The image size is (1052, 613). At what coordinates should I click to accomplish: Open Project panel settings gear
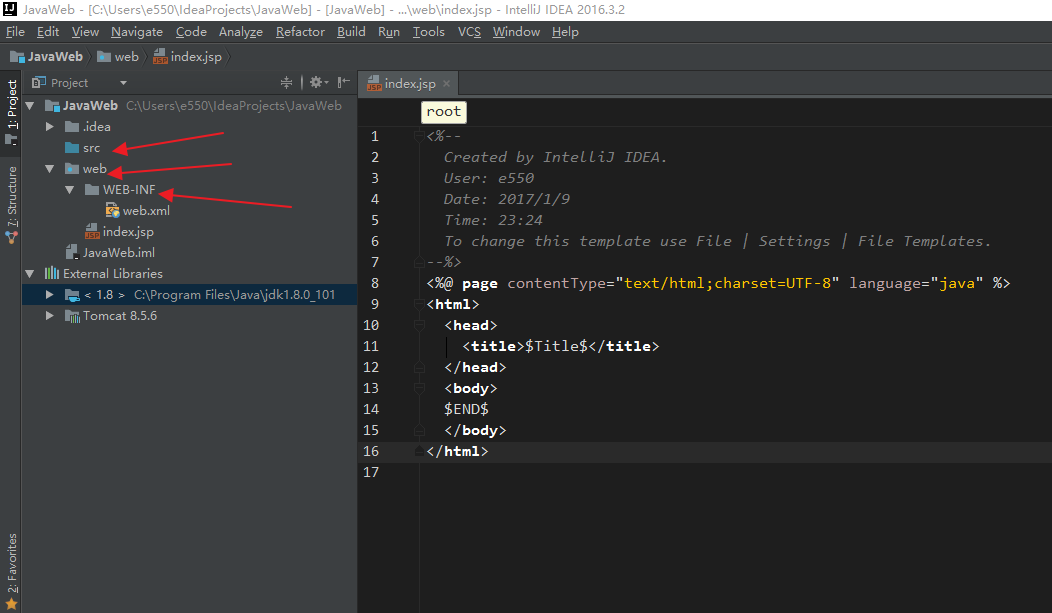click(x=319, y=82)
